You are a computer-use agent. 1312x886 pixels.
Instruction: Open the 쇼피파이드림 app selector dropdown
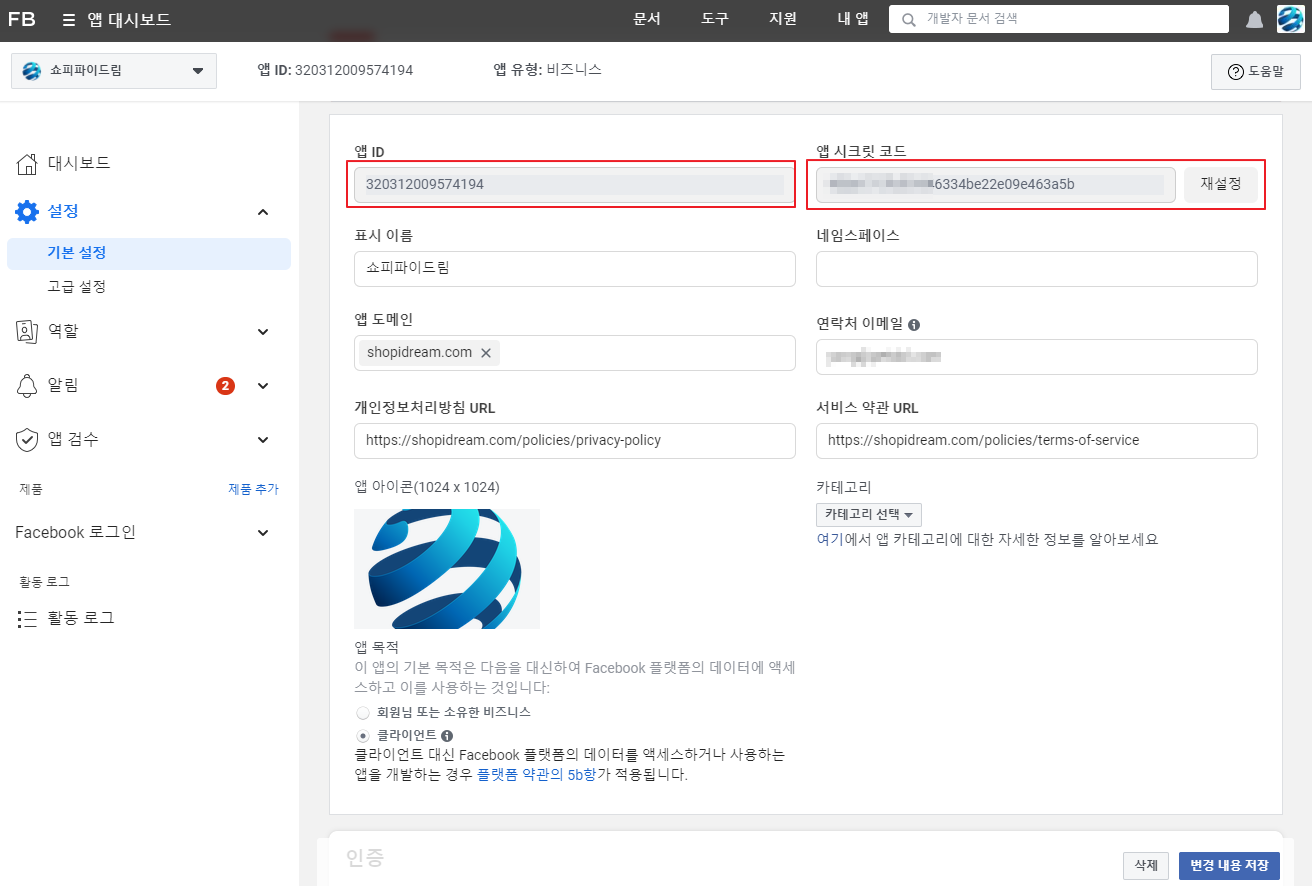tap(114, 71)
